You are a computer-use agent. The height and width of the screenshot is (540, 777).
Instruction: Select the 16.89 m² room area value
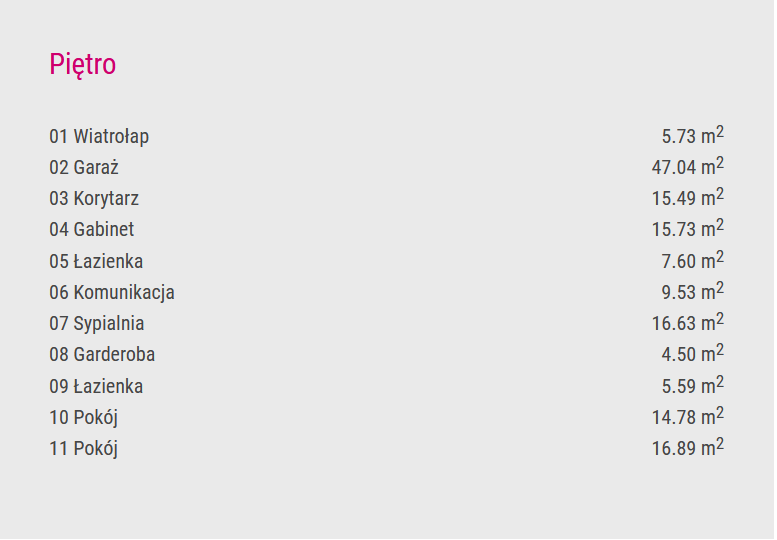(x=688, y=447)
